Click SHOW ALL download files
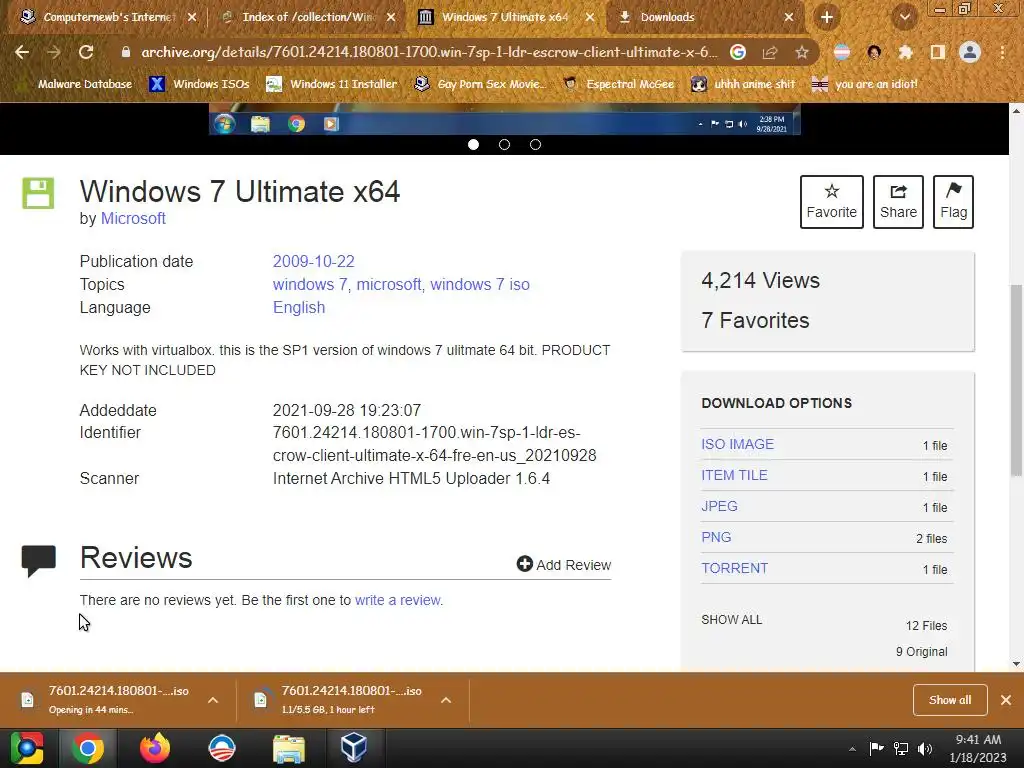 (x=731, y=620)
